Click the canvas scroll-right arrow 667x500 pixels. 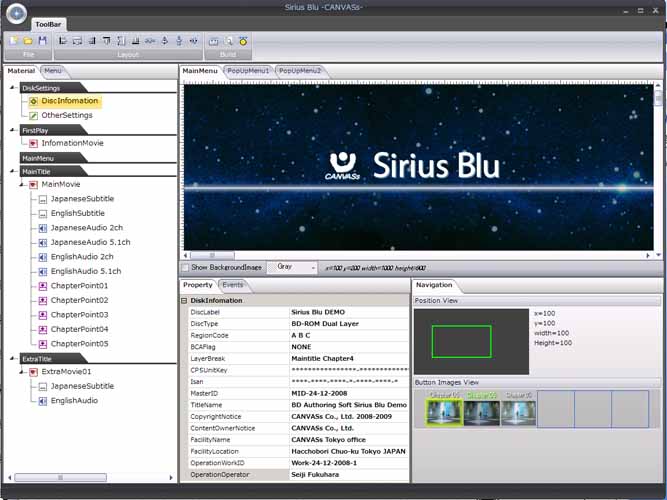[x=648, y=255]
